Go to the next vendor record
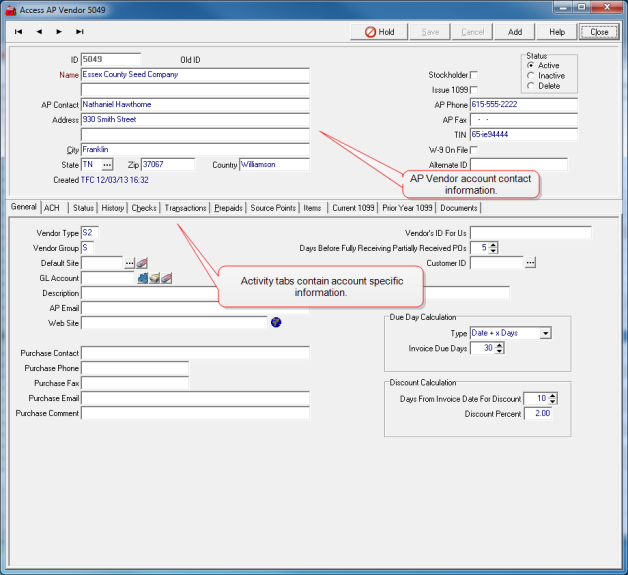Screen dimensions: 628x575 [x=59, y=32]
